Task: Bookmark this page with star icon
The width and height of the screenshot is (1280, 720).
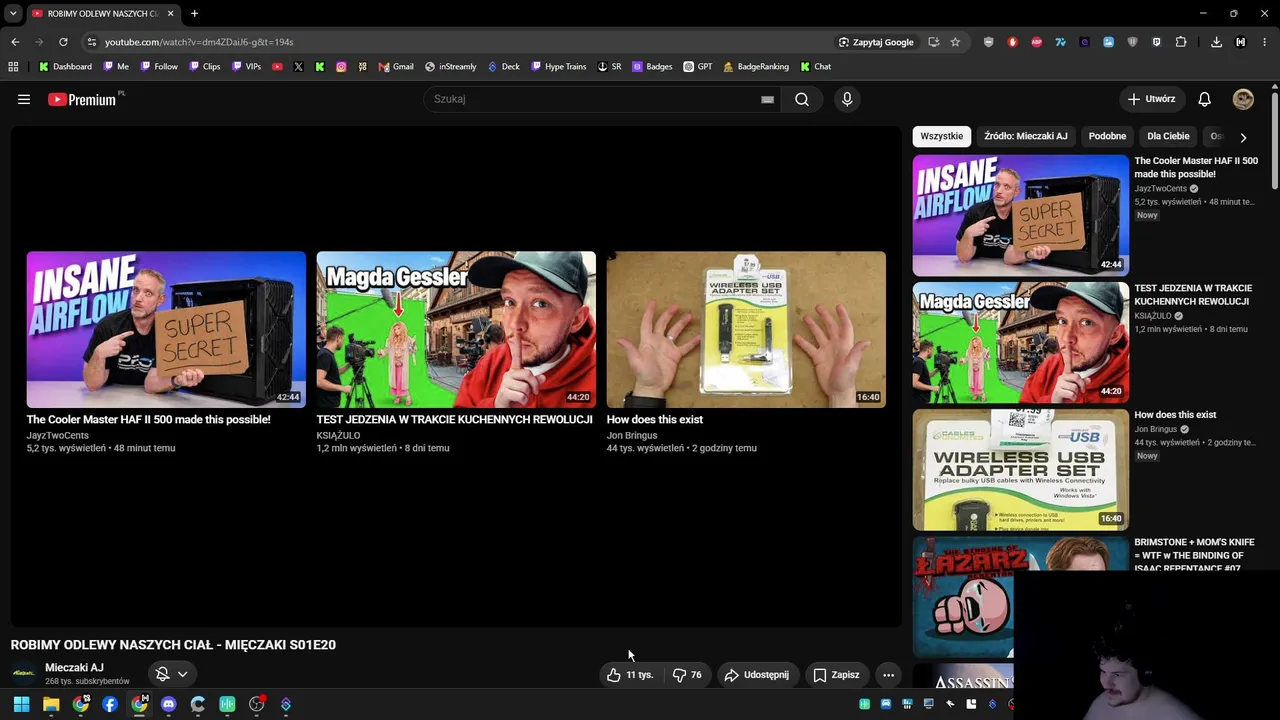Action: tap(955, 42)
